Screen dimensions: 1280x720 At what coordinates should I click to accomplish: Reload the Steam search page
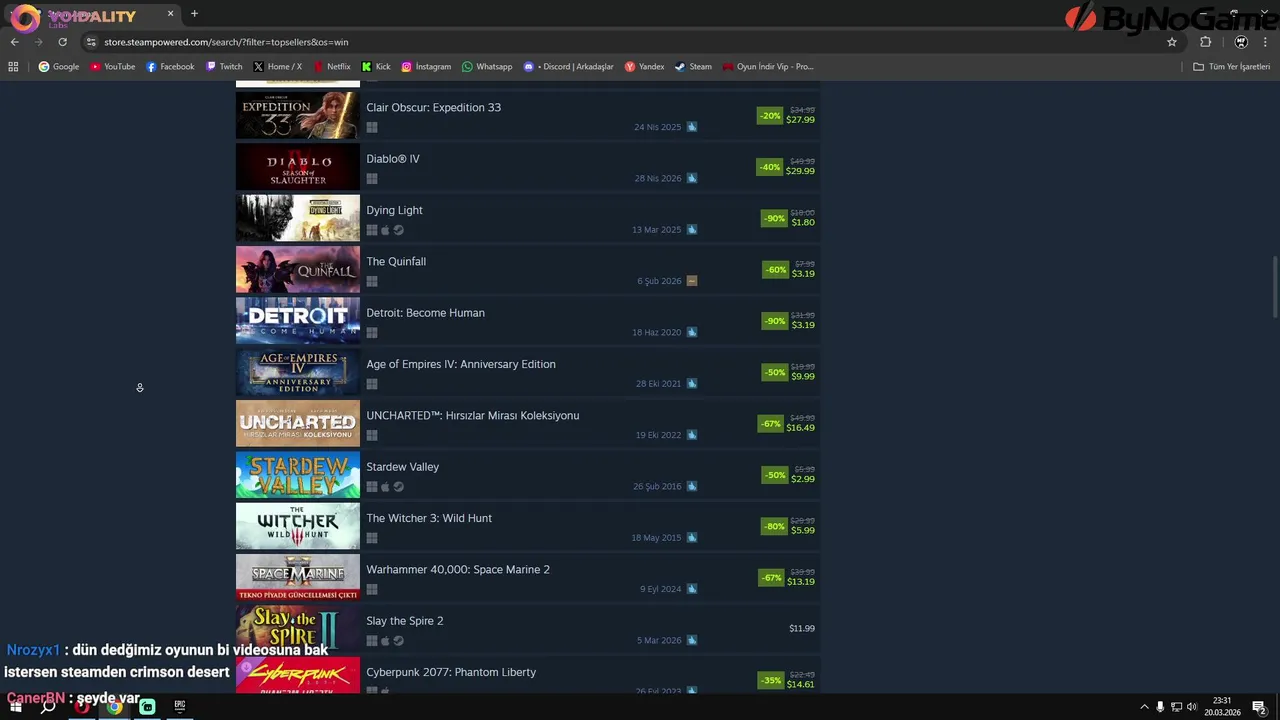click(62, 42)
